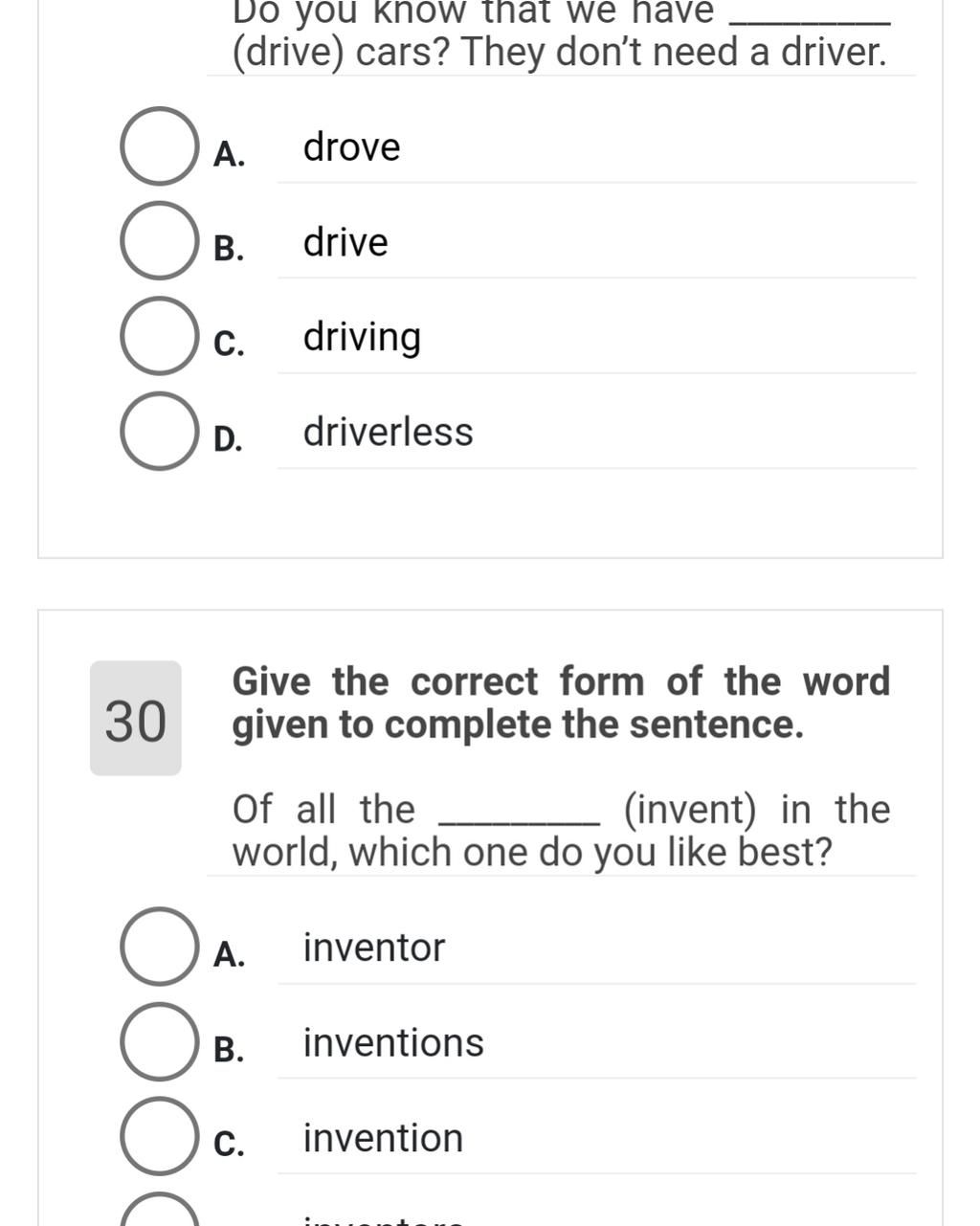Tap the "inventions" answer text
980x1226 pixels.
(x=393, y=1043)
